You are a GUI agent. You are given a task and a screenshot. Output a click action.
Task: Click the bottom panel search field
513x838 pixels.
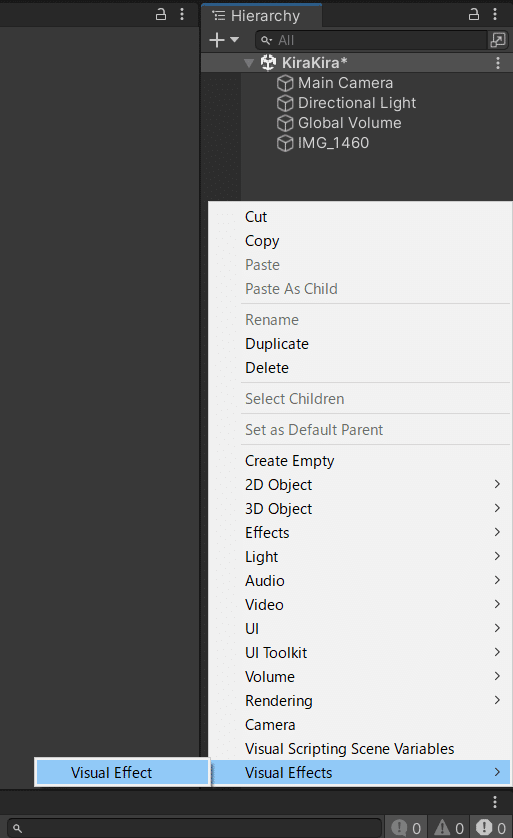click(195, 828)
